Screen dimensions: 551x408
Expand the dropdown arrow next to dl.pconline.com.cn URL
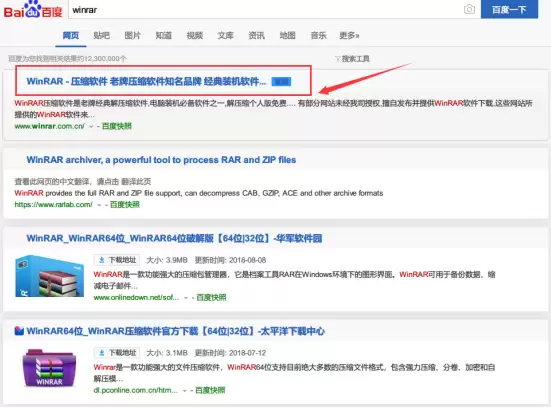point(185,391)
